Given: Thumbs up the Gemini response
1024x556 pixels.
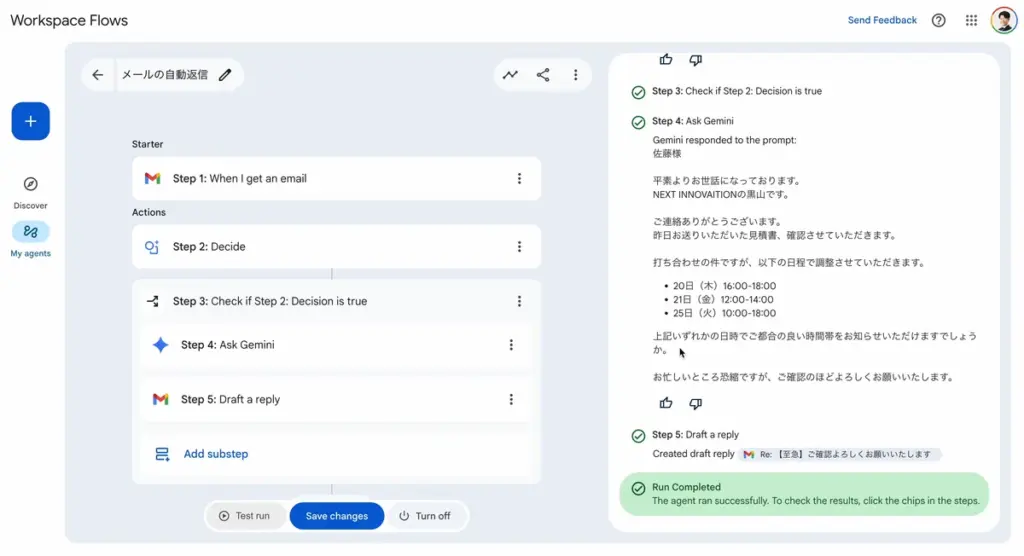Looking at the screenshot, I should click(666, 403).
